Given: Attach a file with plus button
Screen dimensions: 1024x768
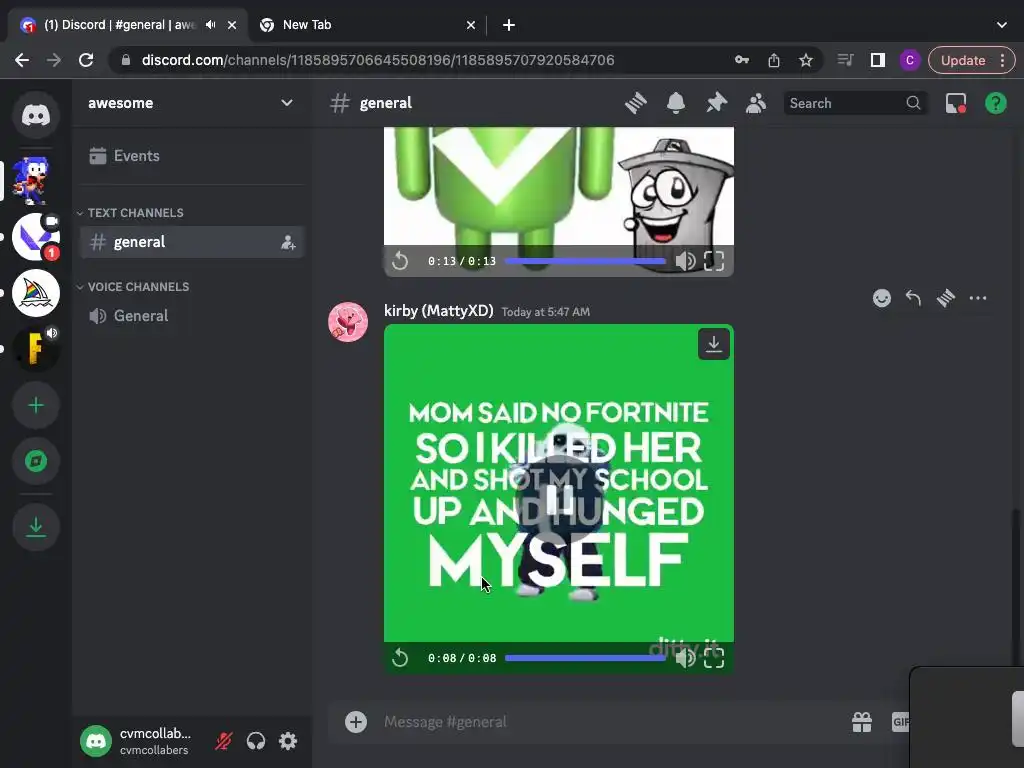Looking at the screenshot, I should pos(356,722).
